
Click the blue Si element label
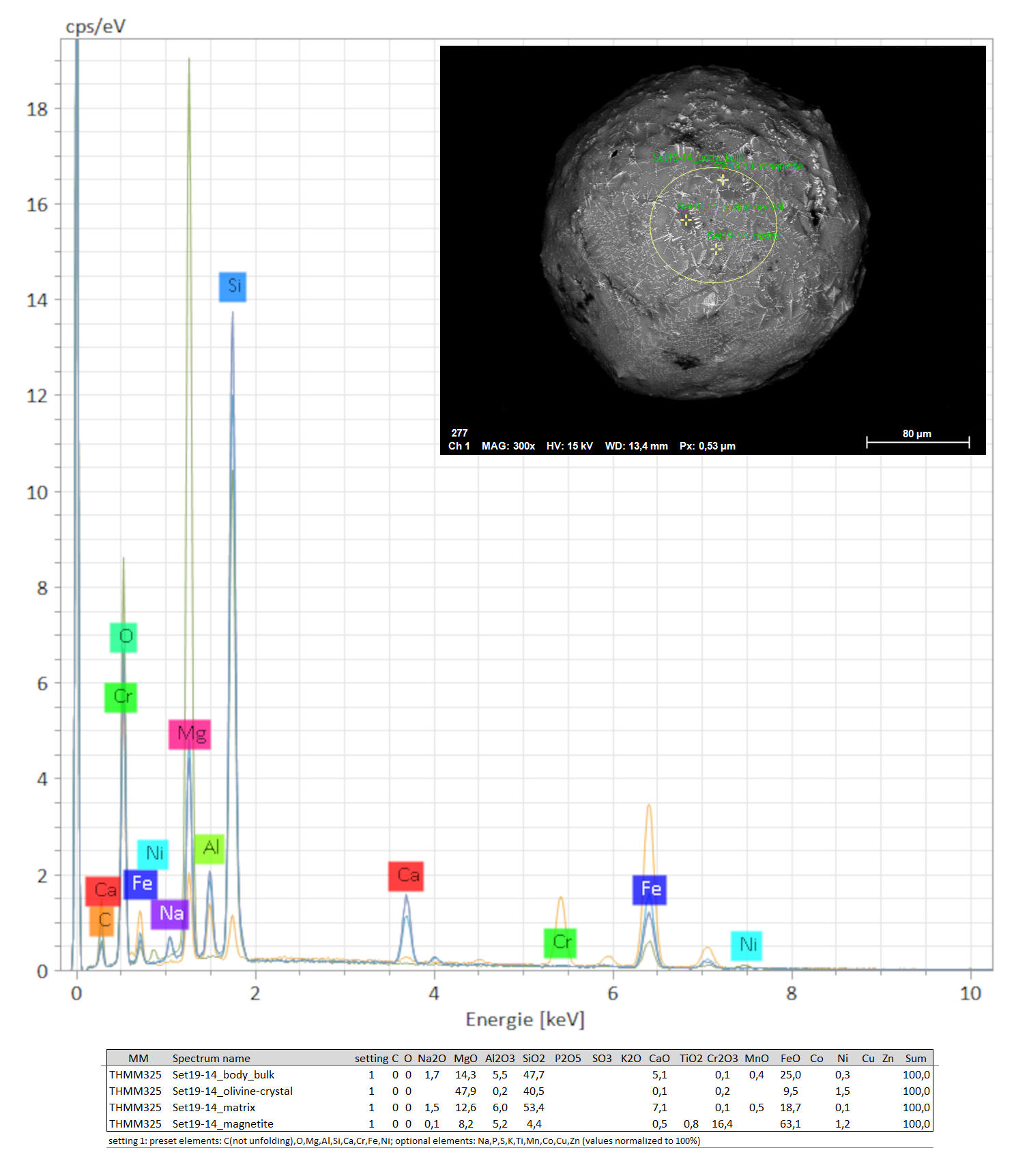tap(233, 286)
